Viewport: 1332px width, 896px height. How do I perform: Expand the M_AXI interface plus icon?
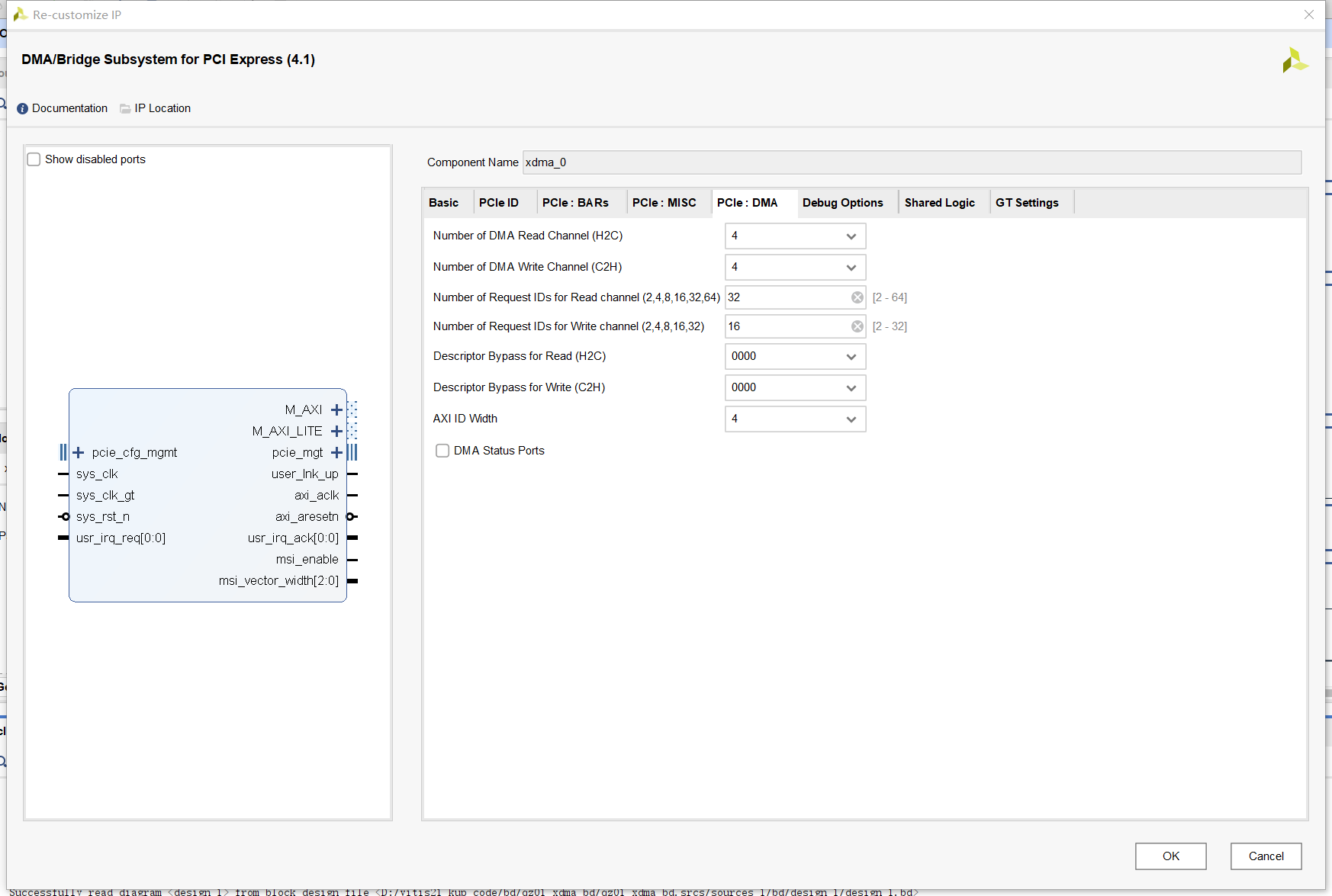(336, 410)
